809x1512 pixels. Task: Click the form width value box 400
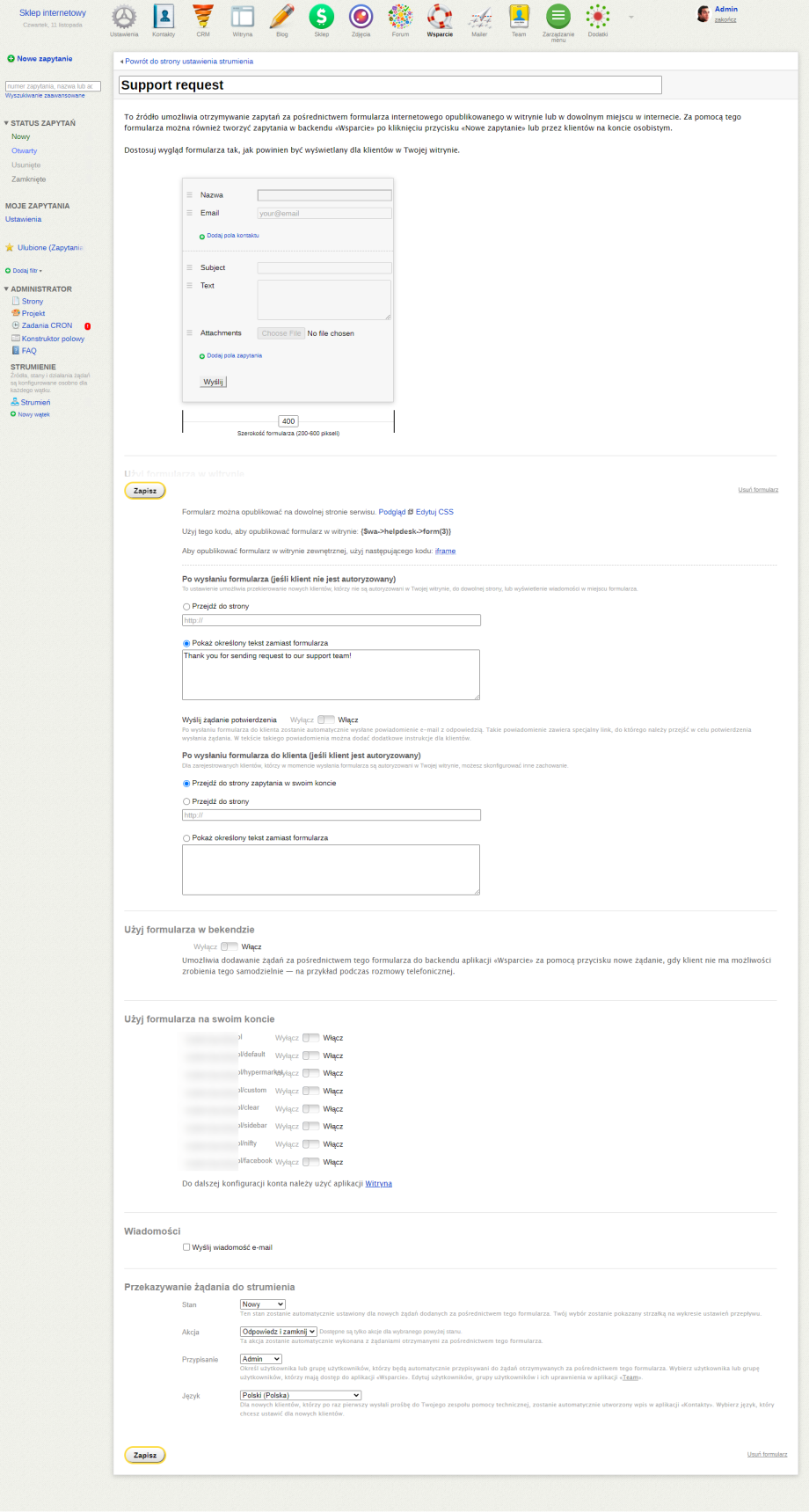tap(288, 421)
